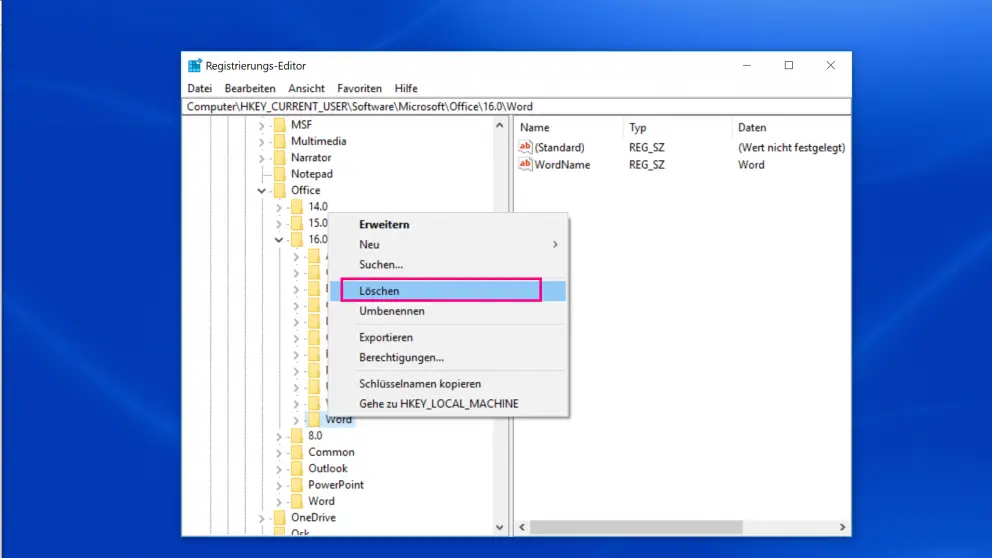The image size is (992, 558).
Task: Select the PowerPoint folder icon
Action: (x=296, y=485)
